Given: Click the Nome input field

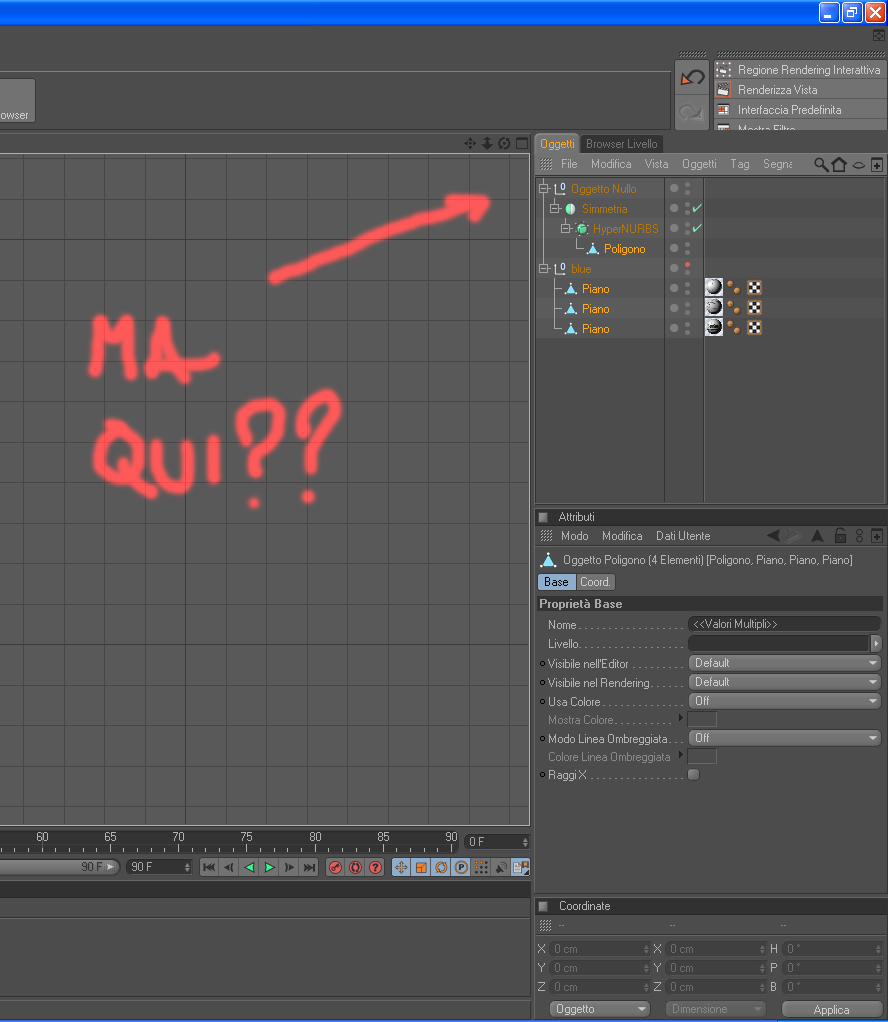Looking at the screenshot, I should [784, 624].
